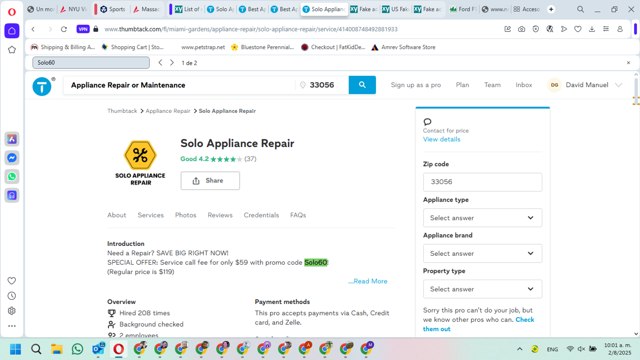640x360 pixels.
Task: Click the blue search button
Action: point(362,85)
